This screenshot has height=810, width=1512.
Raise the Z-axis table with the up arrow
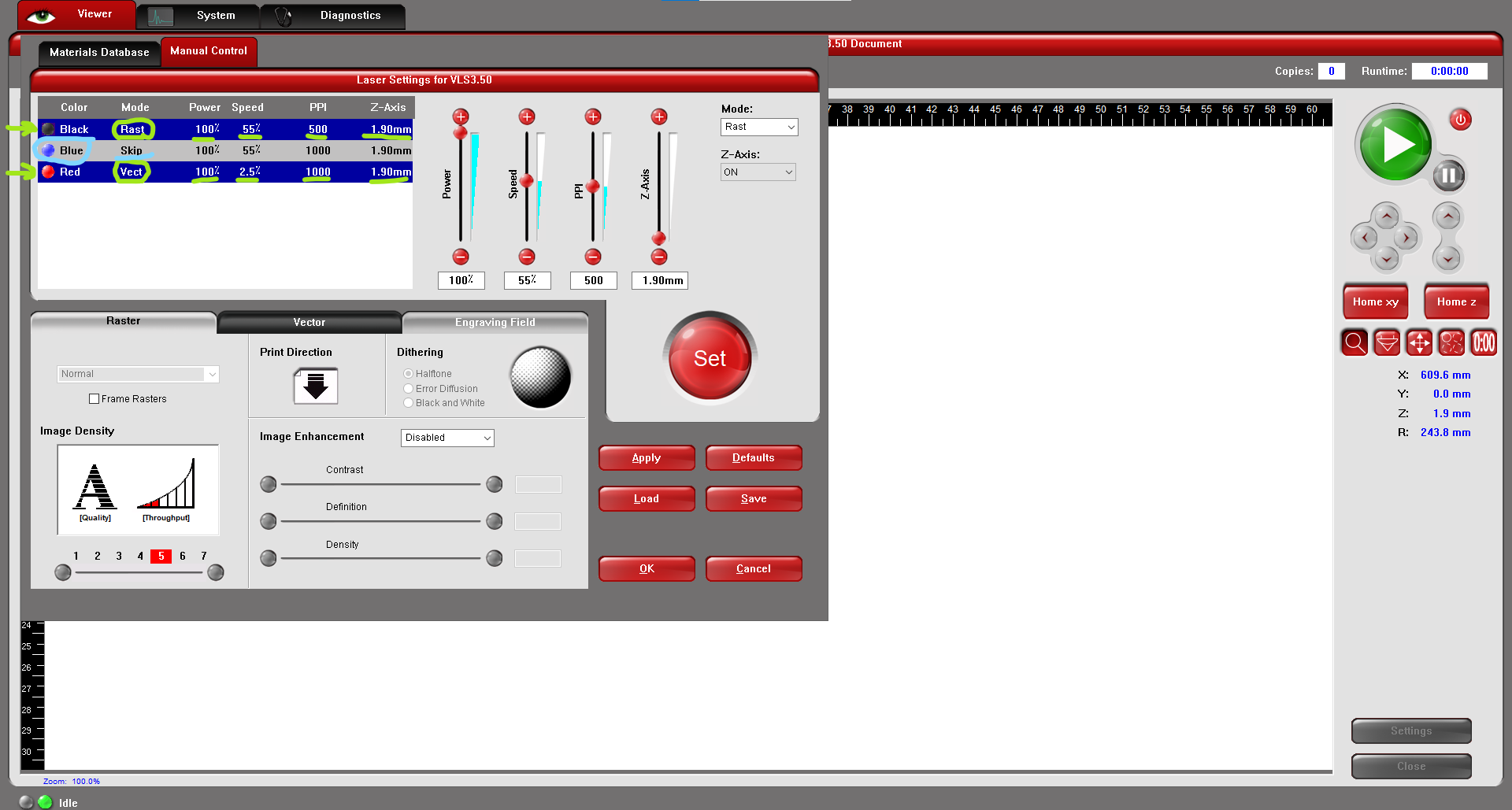tap(1447, 216)
